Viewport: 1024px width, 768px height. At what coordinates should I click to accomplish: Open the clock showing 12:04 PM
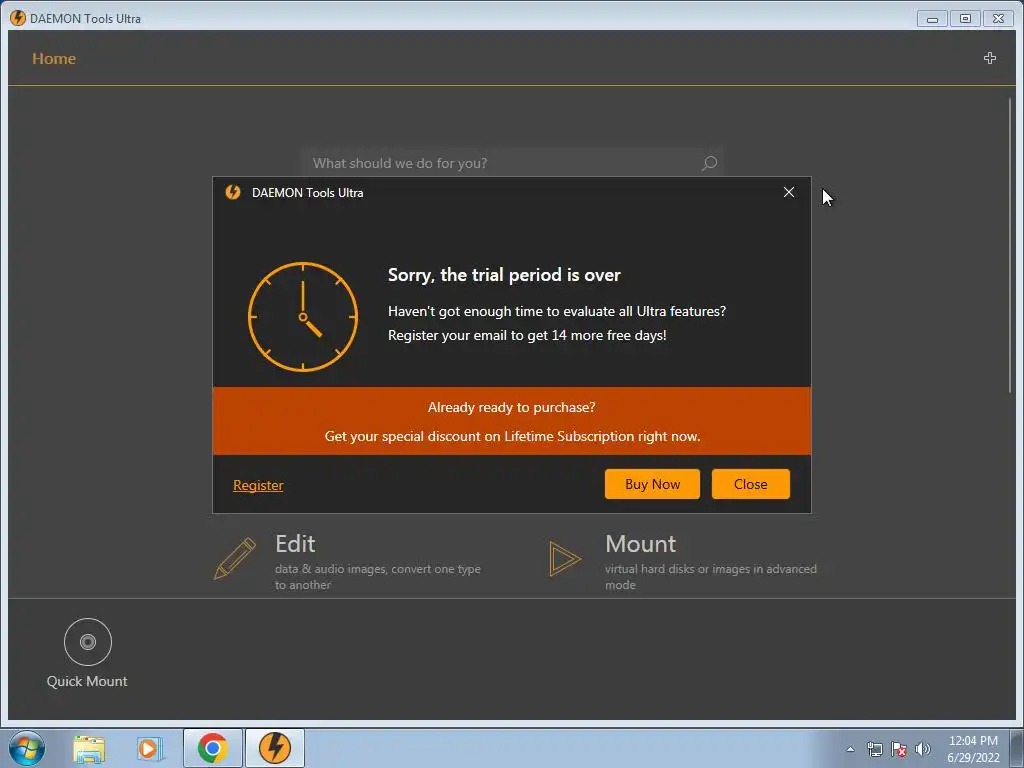click(x=973, y=749)
